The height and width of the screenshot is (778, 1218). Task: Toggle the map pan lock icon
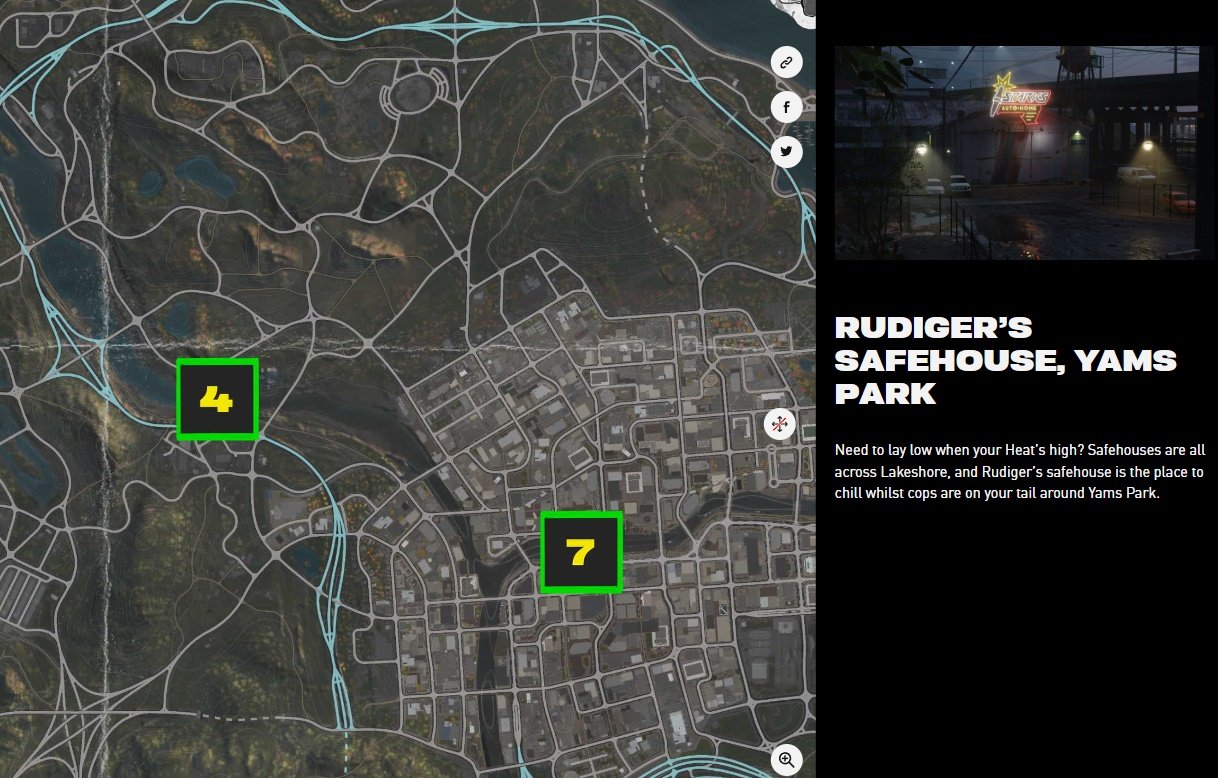(780, 424)
